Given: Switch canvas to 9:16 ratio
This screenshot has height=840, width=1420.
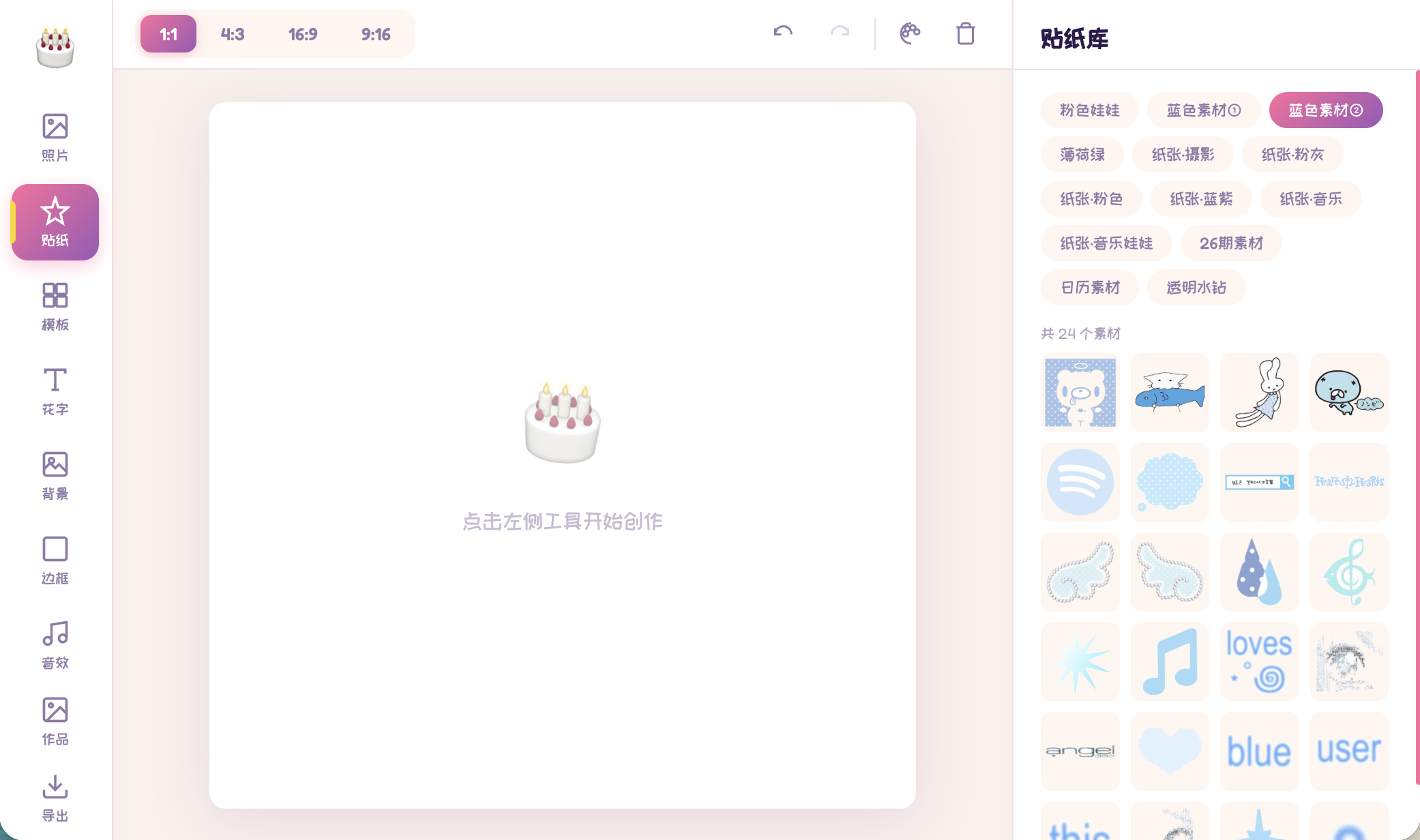Looking at the screenshot, I should (x=376, y=34).
